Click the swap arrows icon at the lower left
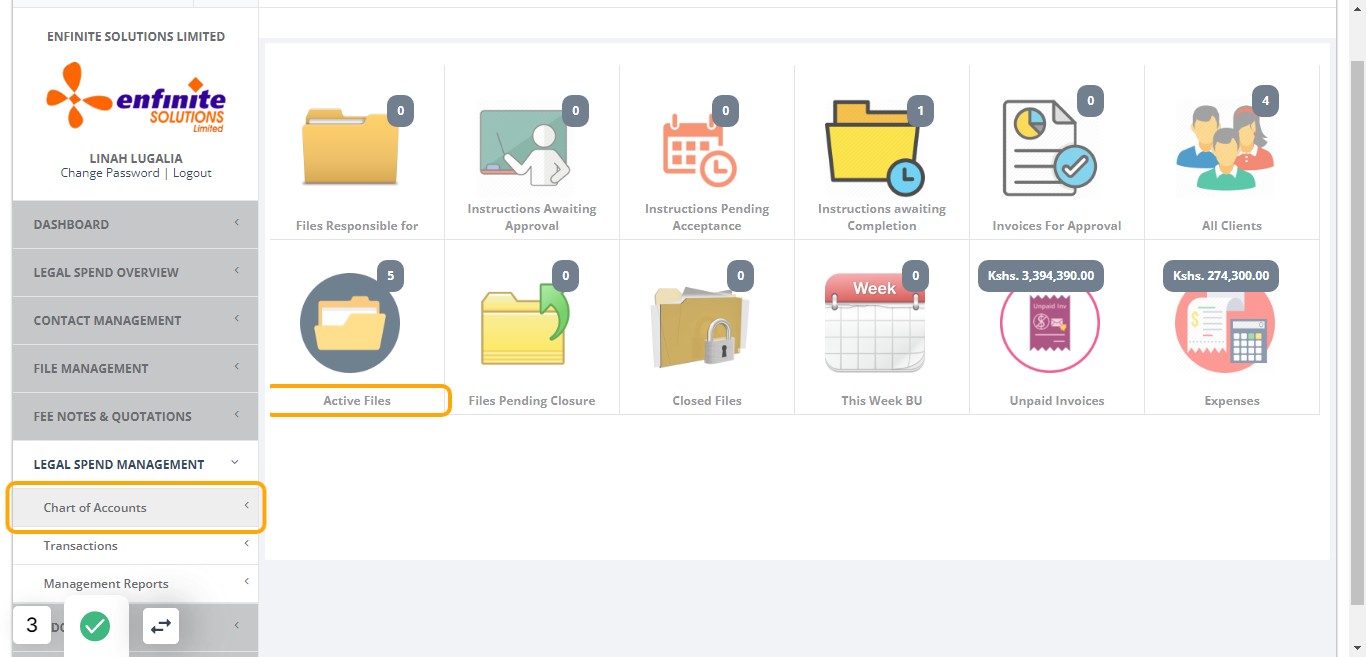This screenshot has height=657, width=1366. tap(161, 626)
